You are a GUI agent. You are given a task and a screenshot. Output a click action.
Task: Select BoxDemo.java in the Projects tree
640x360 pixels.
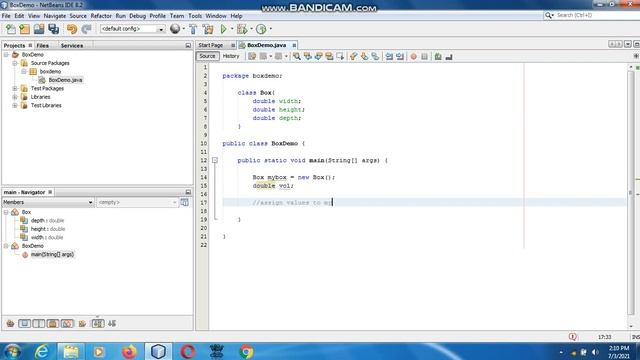(x=65, y=80)
